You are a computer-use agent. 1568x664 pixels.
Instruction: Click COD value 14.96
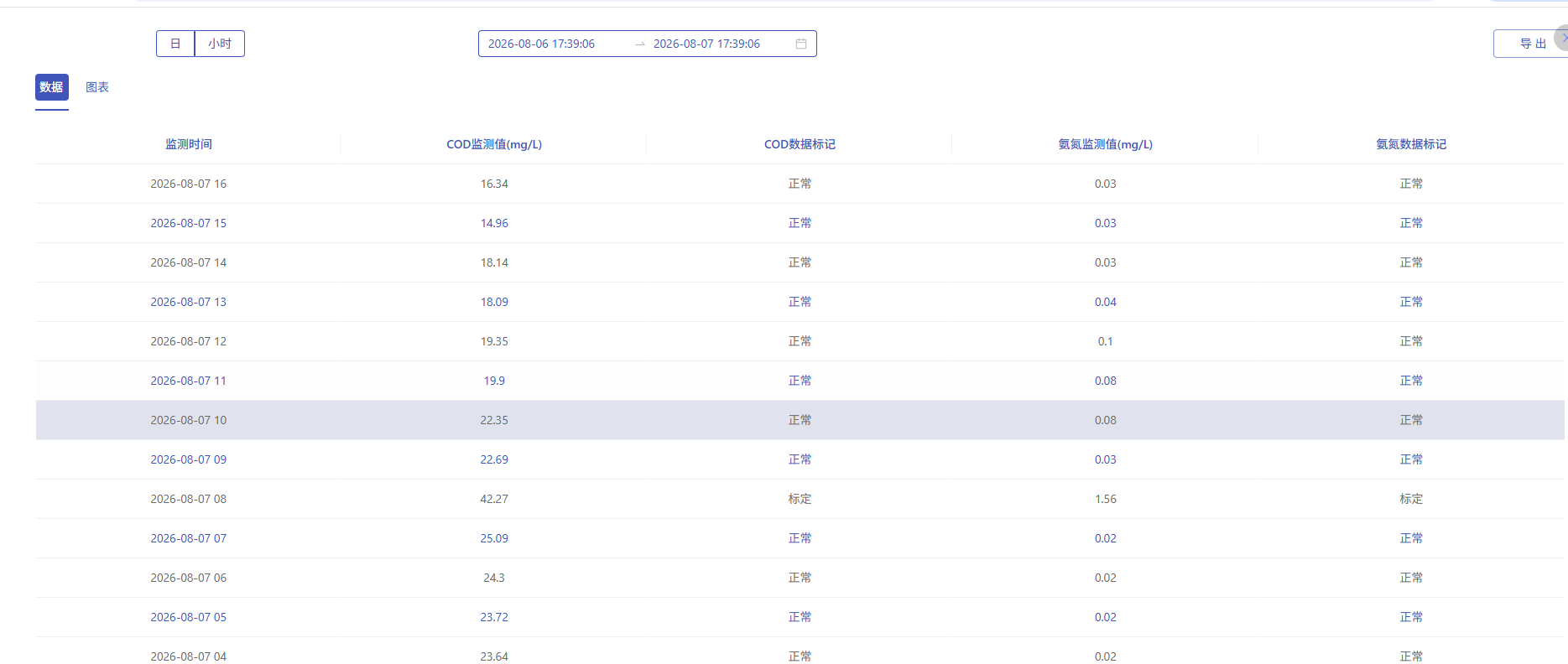pos(494,223)
